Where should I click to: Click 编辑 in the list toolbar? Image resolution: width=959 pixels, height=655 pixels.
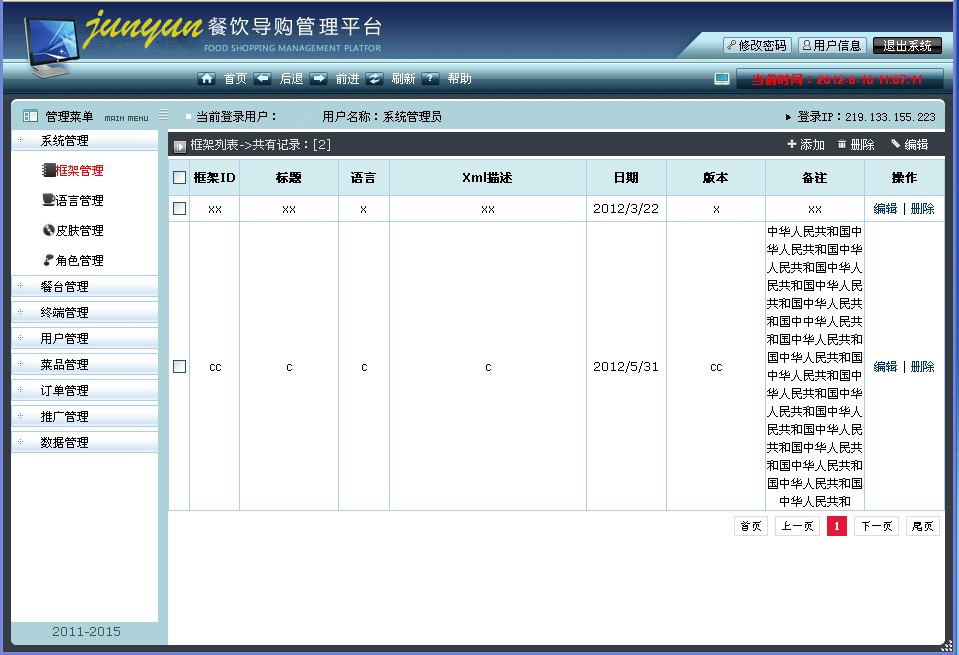tap(910, 145)
